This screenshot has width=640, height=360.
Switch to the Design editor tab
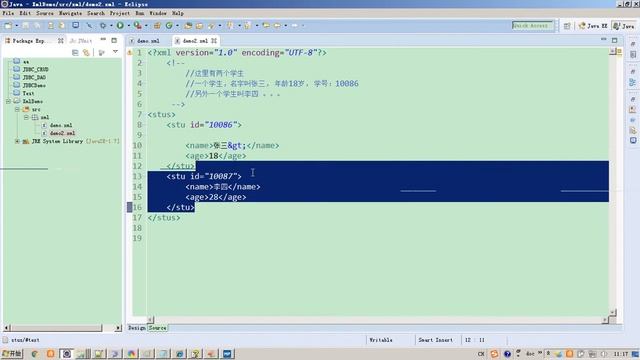136,328
